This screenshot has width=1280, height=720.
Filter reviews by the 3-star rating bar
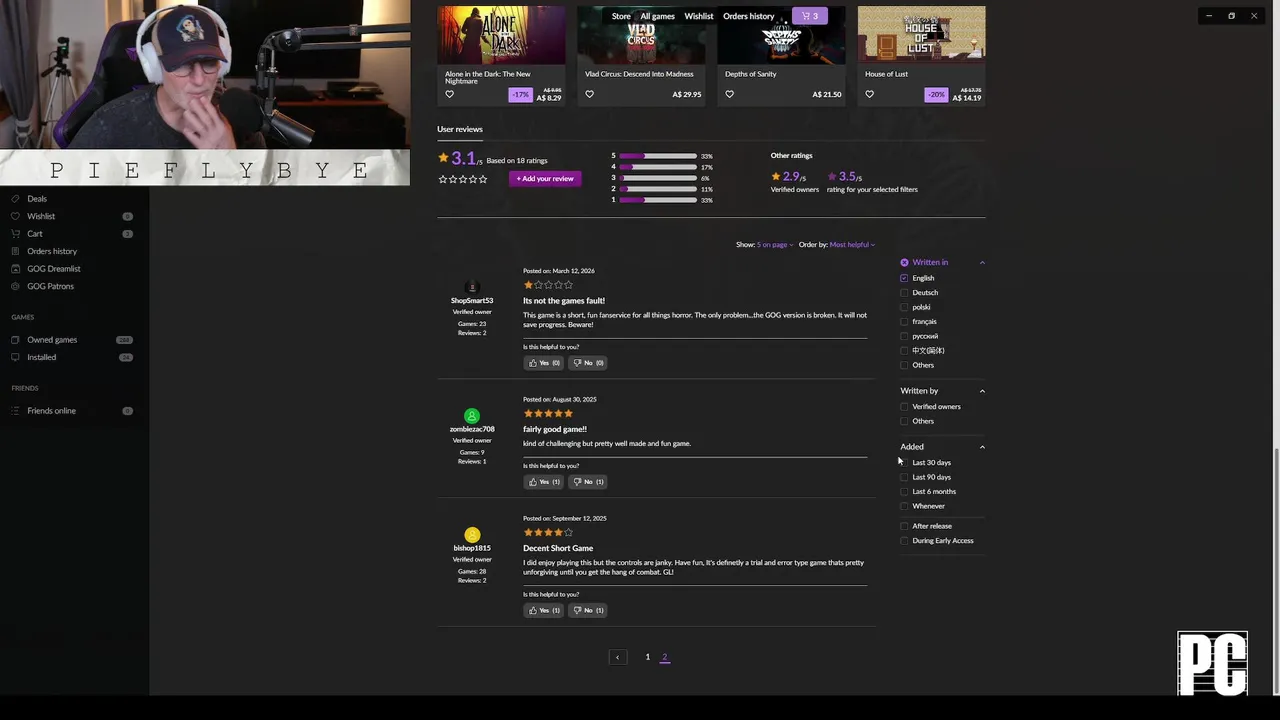click(x=658, y=178)
